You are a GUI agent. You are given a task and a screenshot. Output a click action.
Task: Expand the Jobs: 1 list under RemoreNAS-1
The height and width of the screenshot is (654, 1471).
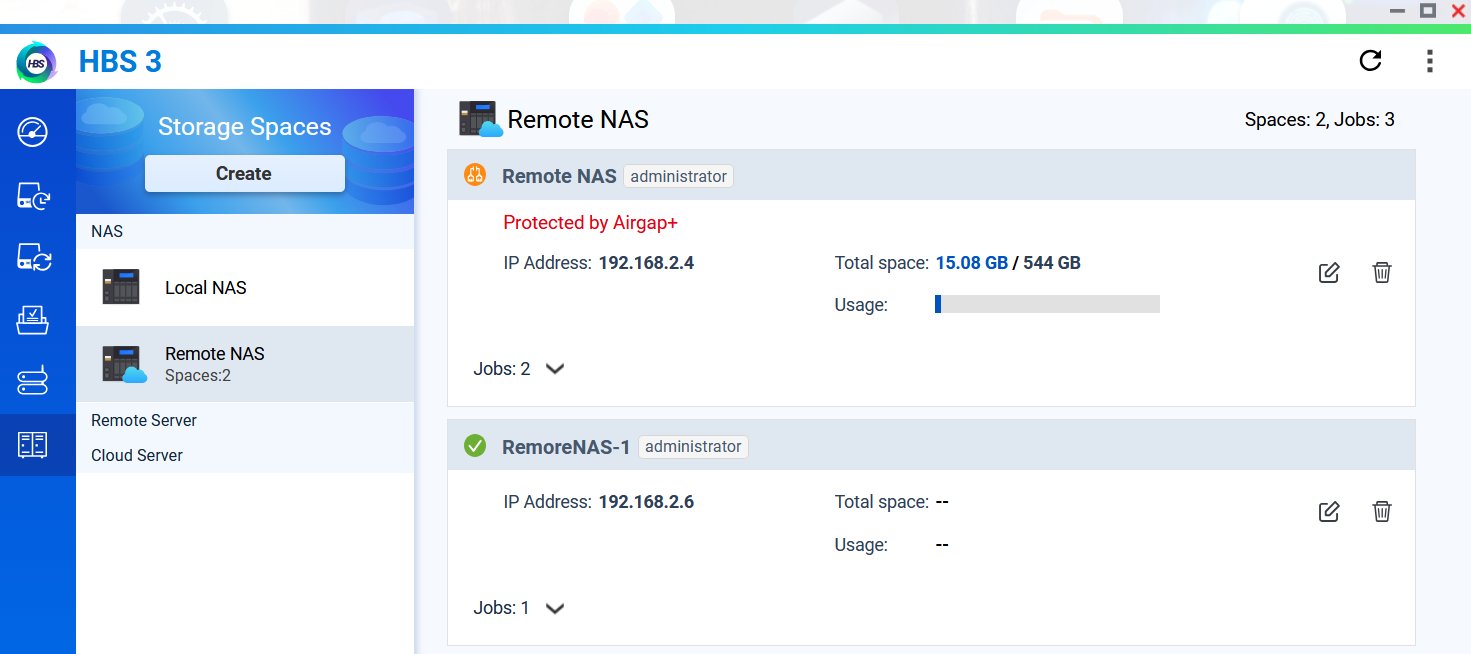[555, 608]
